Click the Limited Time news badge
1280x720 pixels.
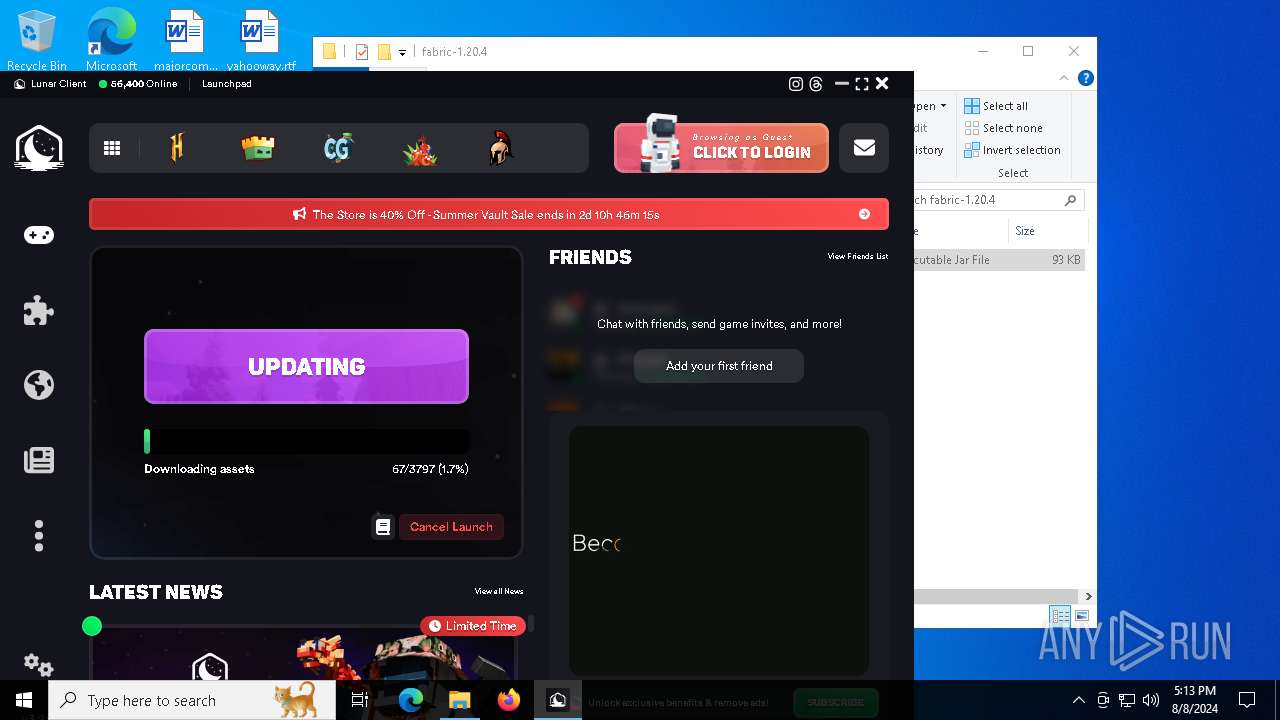click(x=472, y=626)
